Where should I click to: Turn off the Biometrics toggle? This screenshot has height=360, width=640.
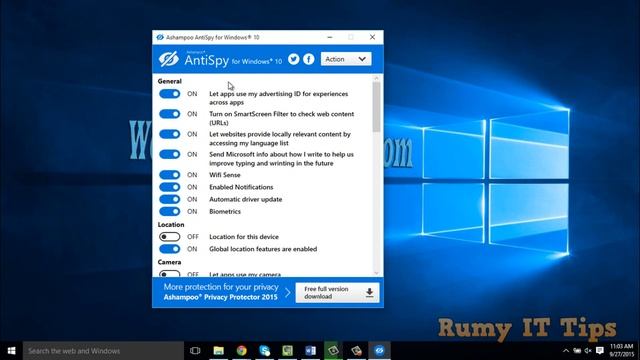coord(169,211)
